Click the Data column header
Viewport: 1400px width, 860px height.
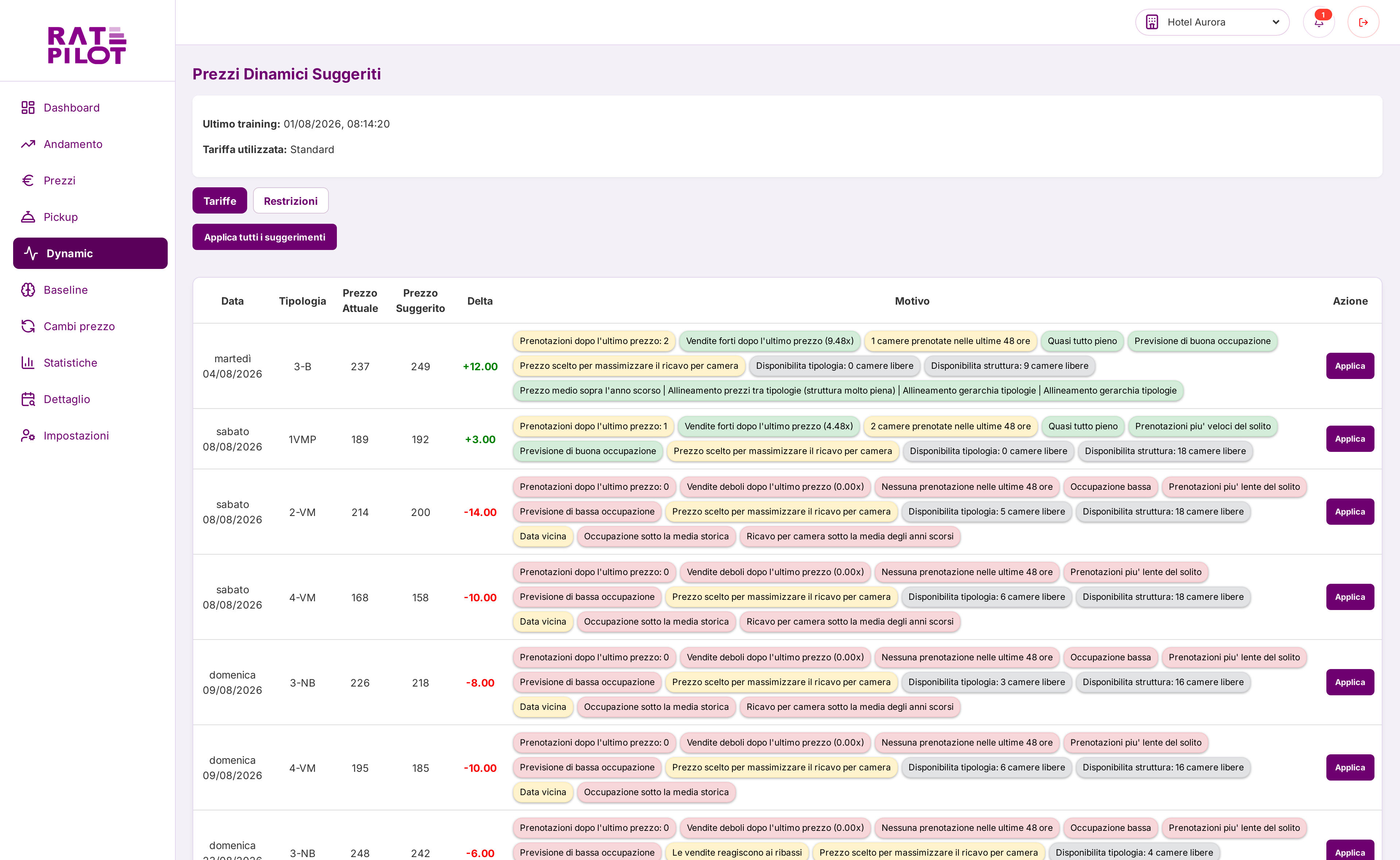[232, 301]
